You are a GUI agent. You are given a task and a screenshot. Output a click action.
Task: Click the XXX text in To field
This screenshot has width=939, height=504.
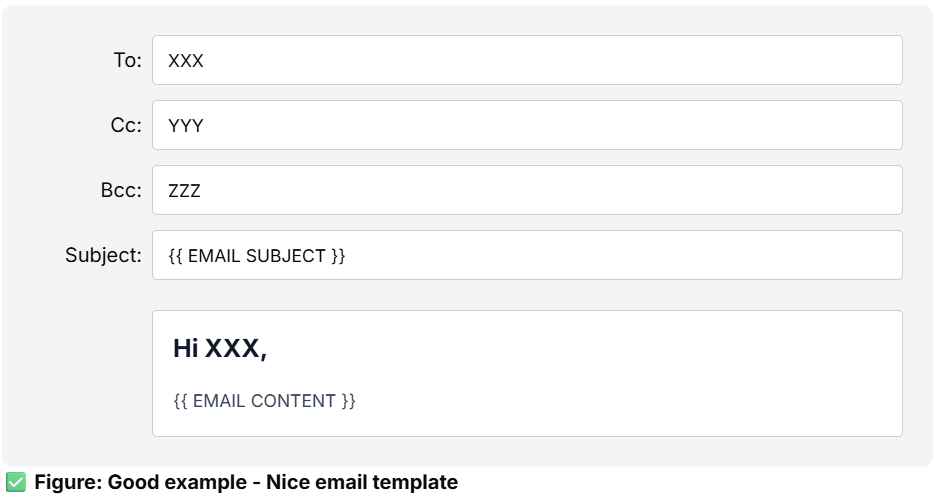pyautogui.click(x=186, y=60)
